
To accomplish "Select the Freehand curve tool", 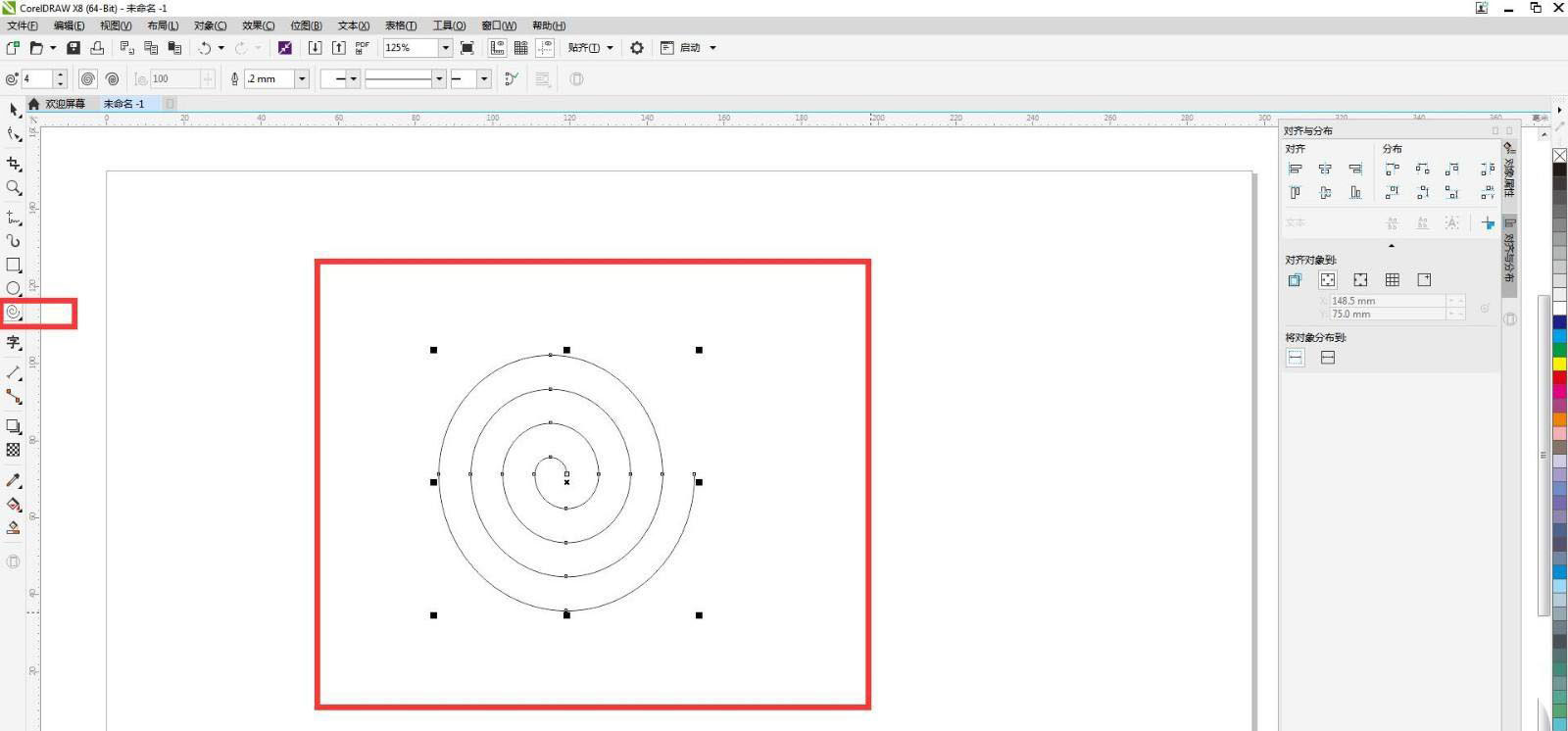I will coord(14,217).
